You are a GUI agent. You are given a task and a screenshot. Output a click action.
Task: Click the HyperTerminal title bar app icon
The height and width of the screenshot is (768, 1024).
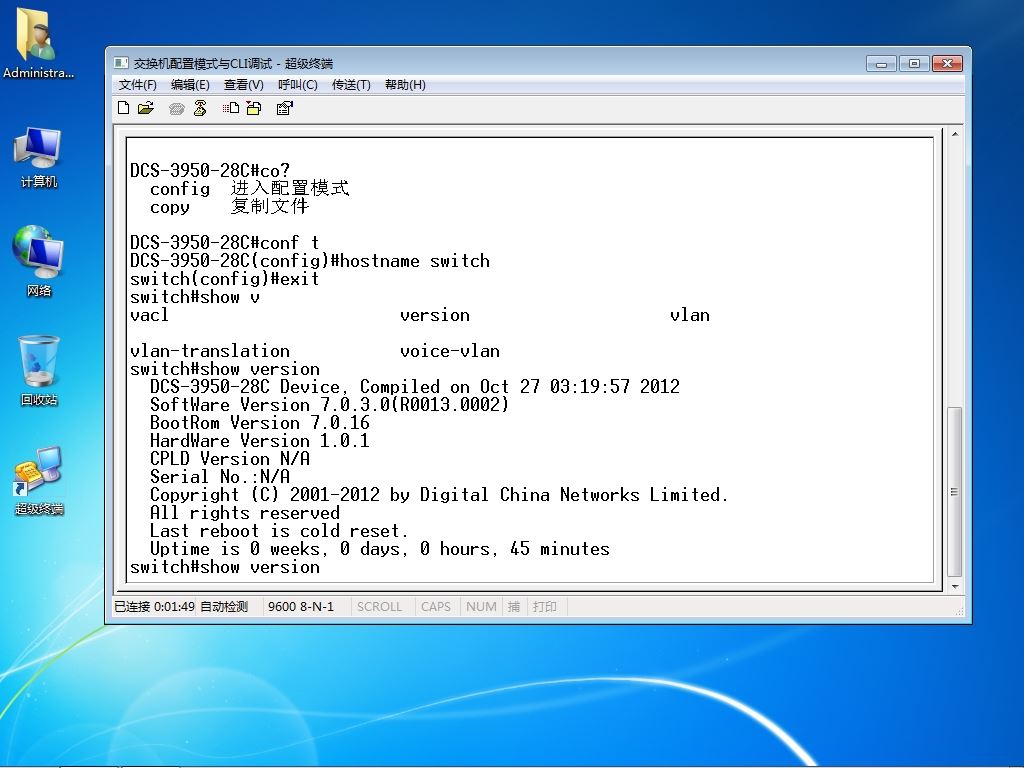(121, 63)
